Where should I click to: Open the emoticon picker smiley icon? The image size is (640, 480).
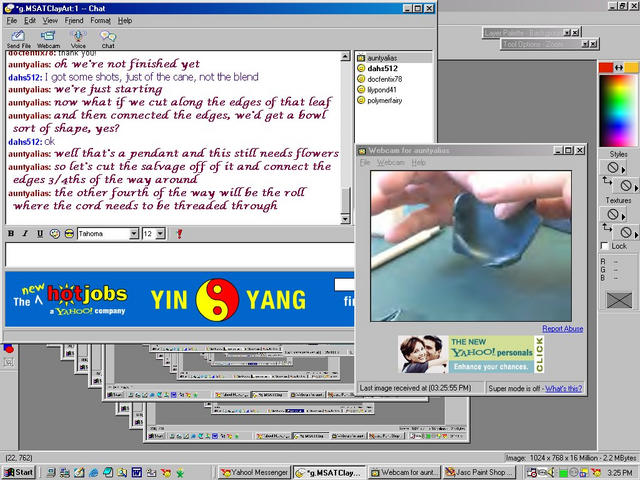54,233
